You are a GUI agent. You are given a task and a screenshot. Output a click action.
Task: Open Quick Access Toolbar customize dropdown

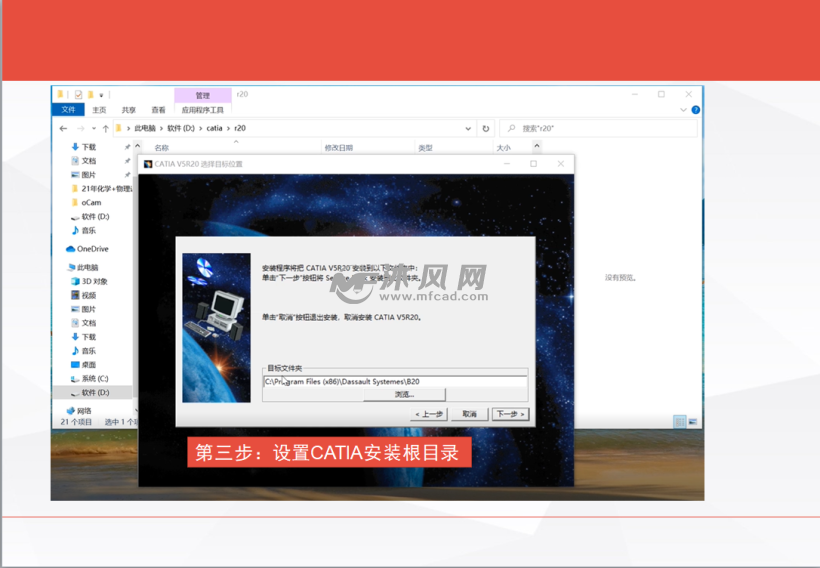101,95
